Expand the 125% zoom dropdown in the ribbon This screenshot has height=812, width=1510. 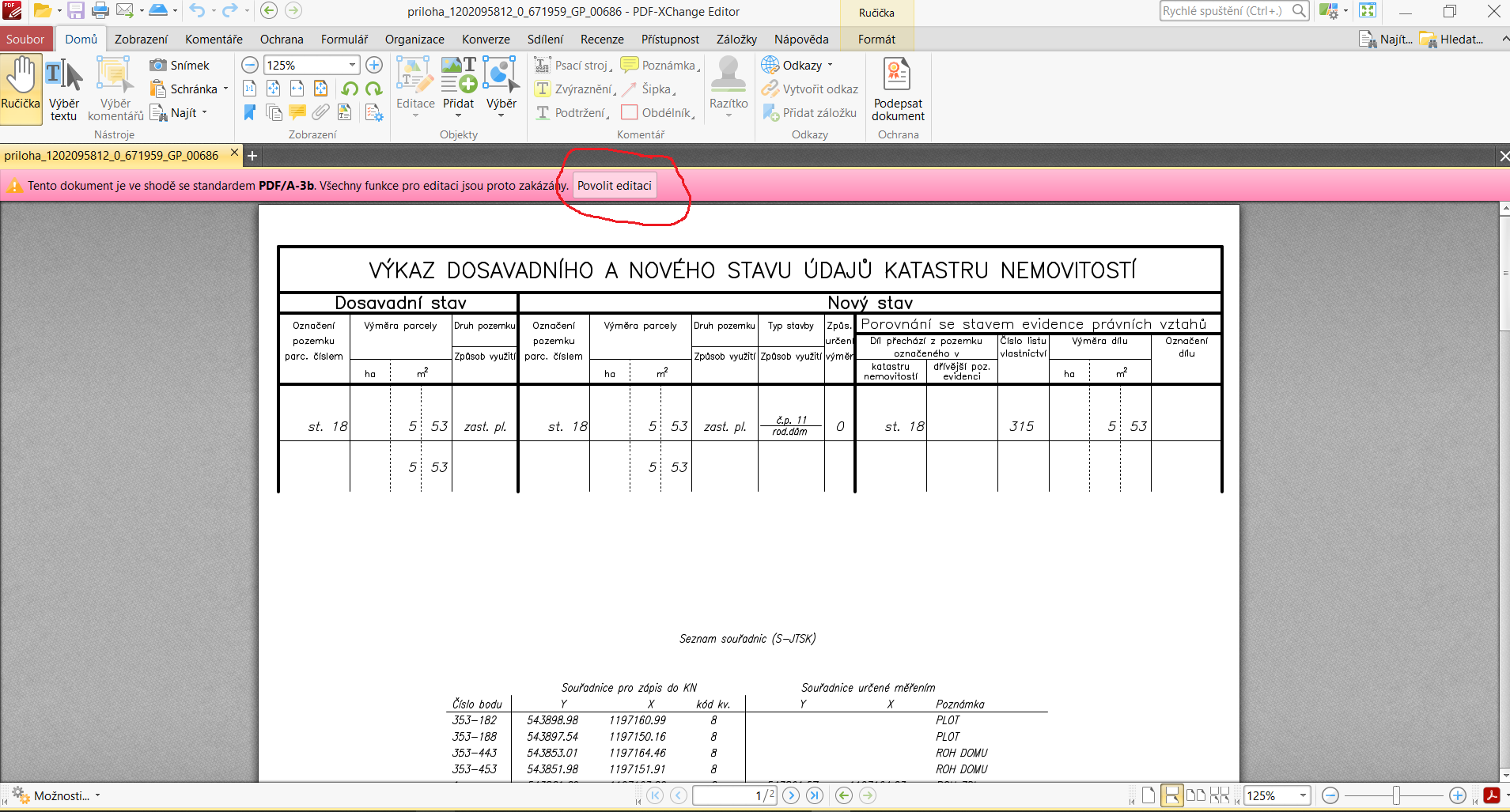coord(352,66)
